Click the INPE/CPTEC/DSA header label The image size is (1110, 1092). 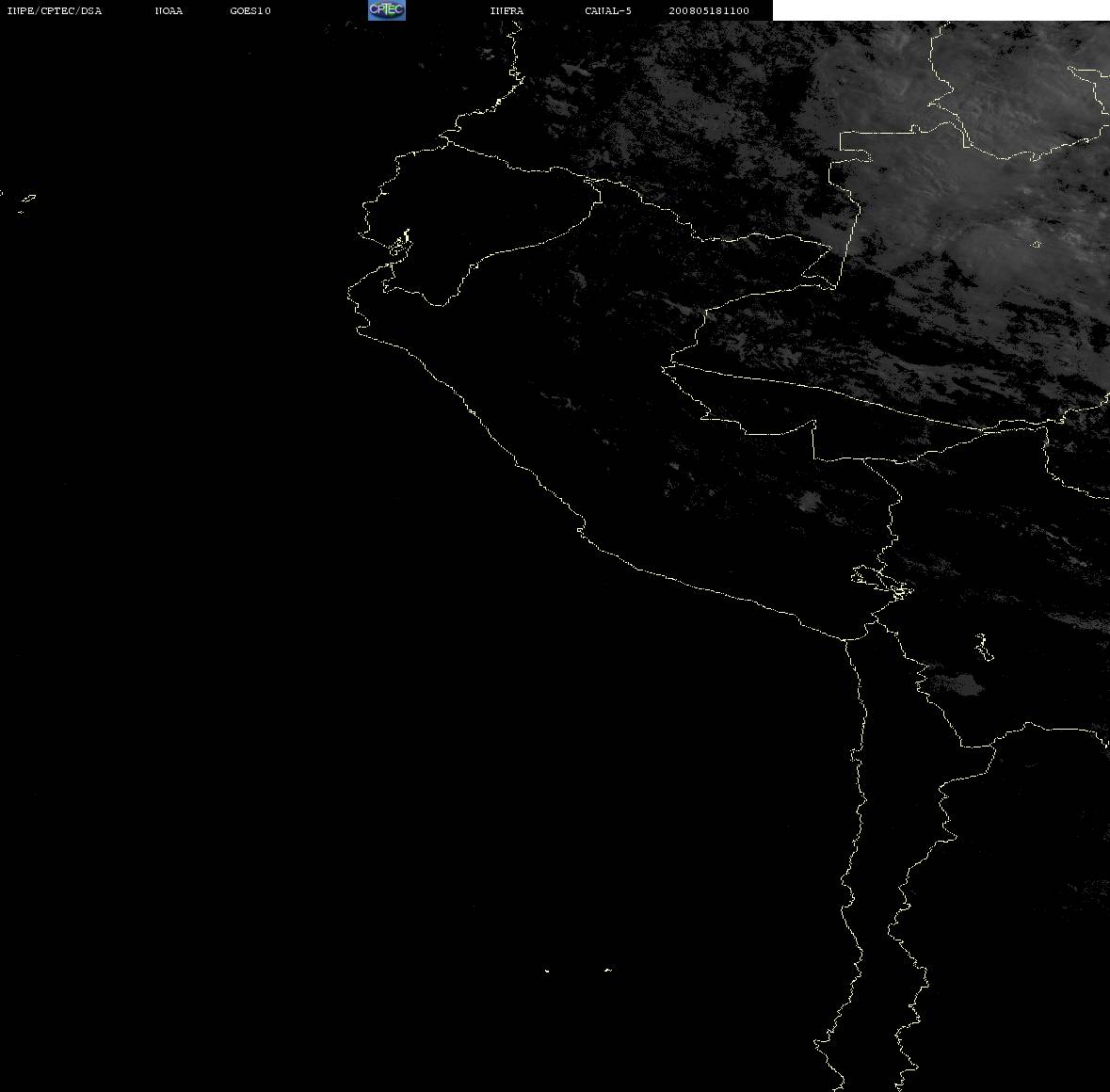point(54,10)
